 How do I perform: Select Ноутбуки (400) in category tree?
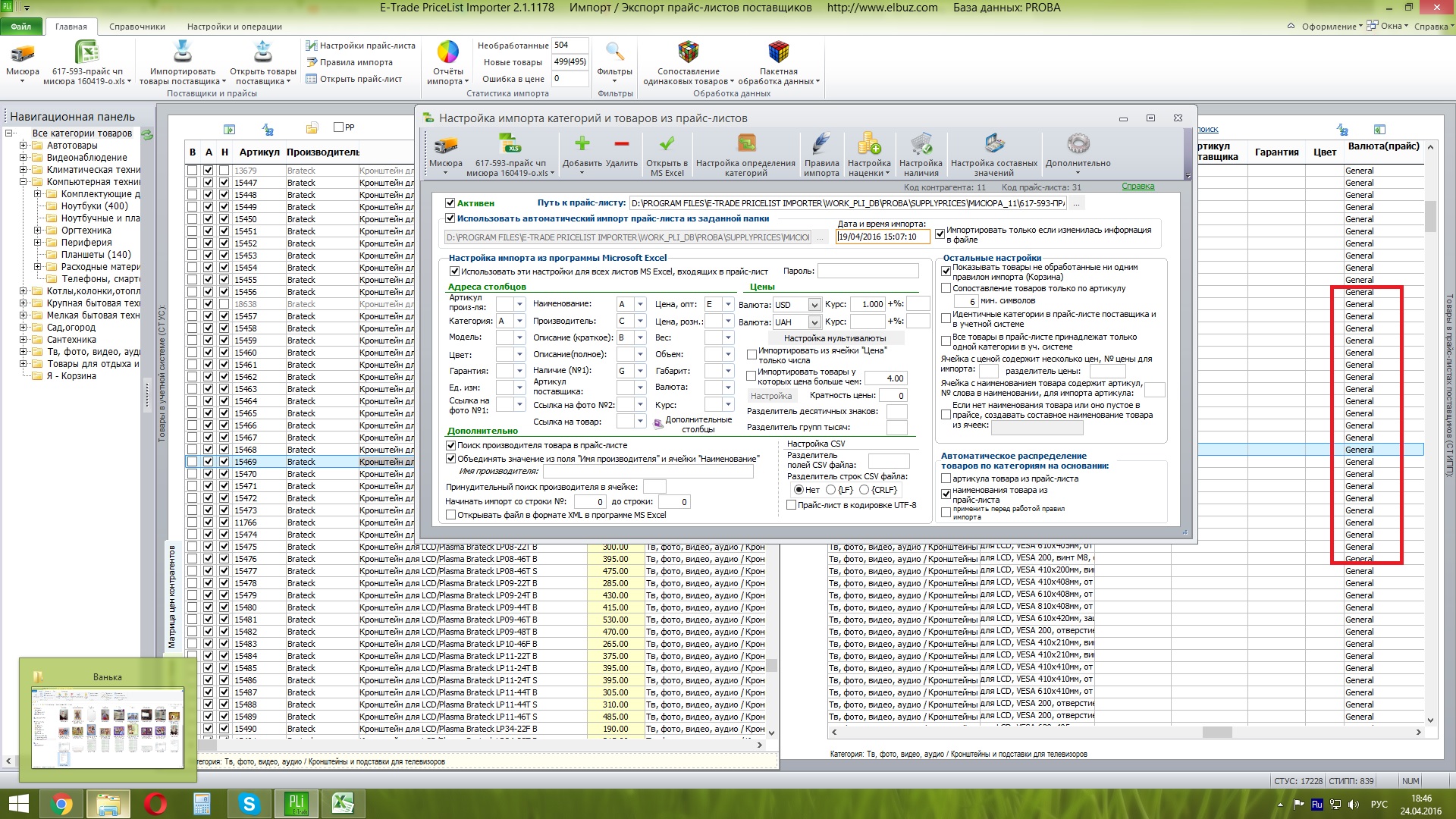coord(95,206)
